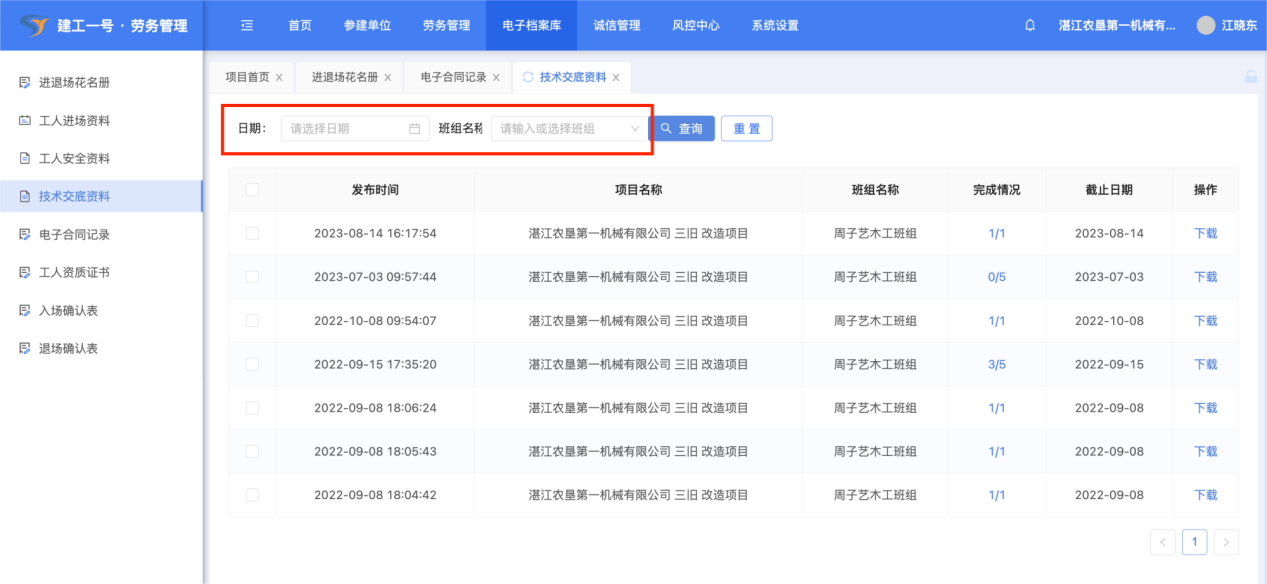Download the 2023-07-03 record via 下载
This screenshot has height=584, width=1267.
click(x=1205, y=277)
